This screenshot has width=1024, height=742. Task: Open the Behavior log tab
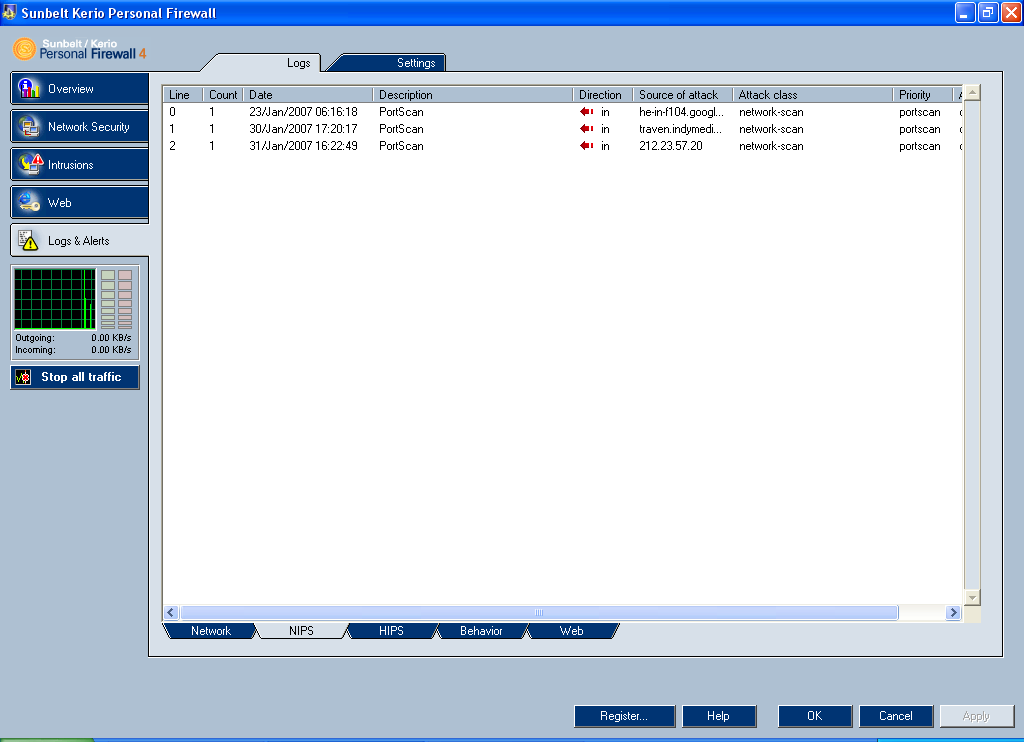click(x=480, y=631)
